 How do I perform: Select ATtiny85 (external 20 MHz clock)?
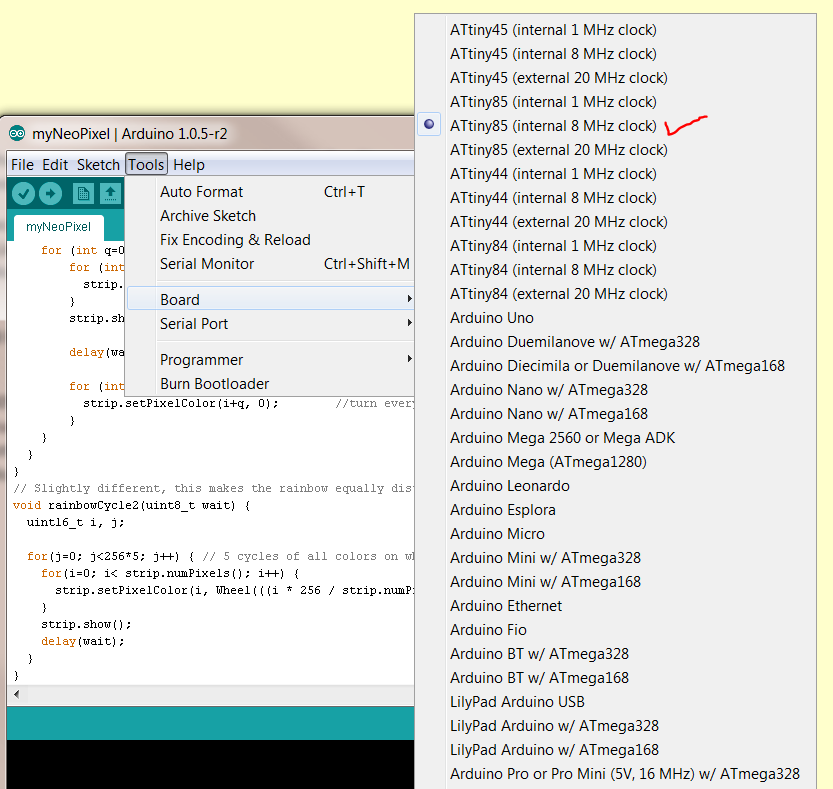[x=559, y=150]
